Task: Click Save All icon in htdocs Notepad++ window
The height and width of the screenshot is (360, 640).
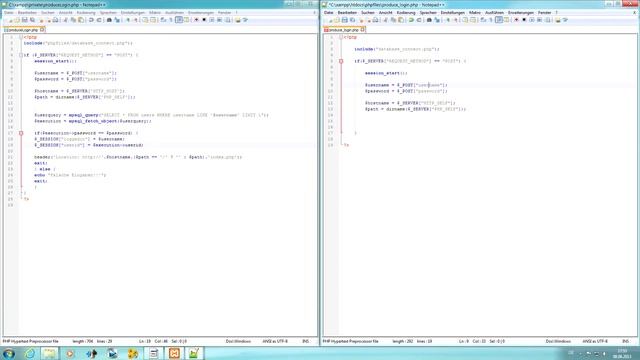Action: coord(352,20)
